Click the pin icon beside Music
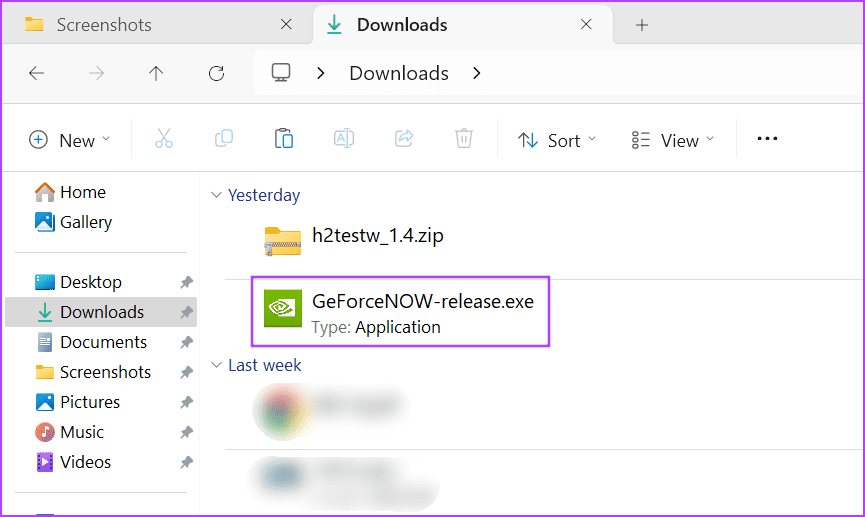865x517 pixels. pos(186,432)
